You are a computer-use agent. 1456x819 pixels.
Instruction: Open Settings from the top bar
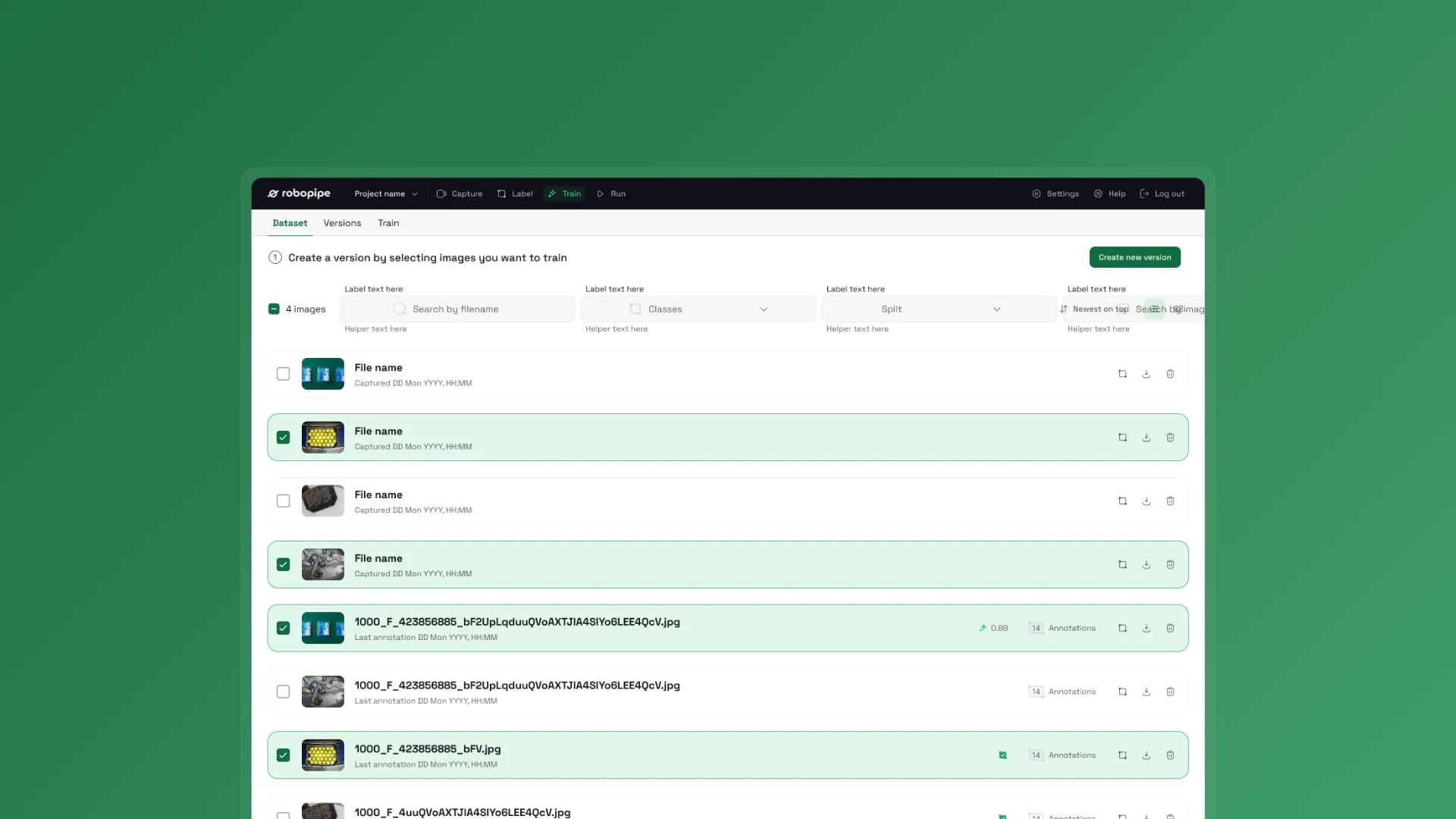pyautogui.click(x=1056, y=193)
